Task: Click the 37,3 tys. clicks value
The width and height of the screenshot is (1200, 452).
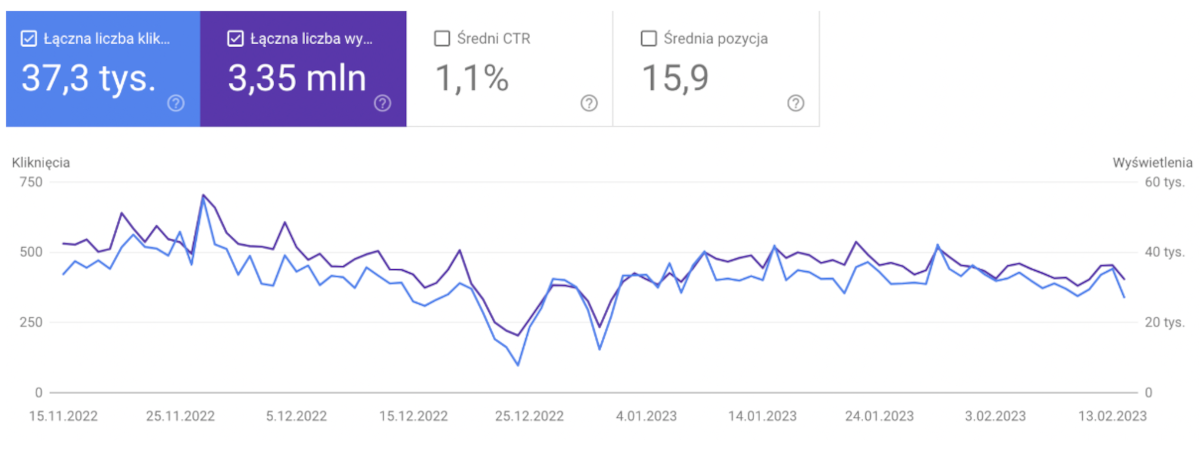Action: [89, 78]
